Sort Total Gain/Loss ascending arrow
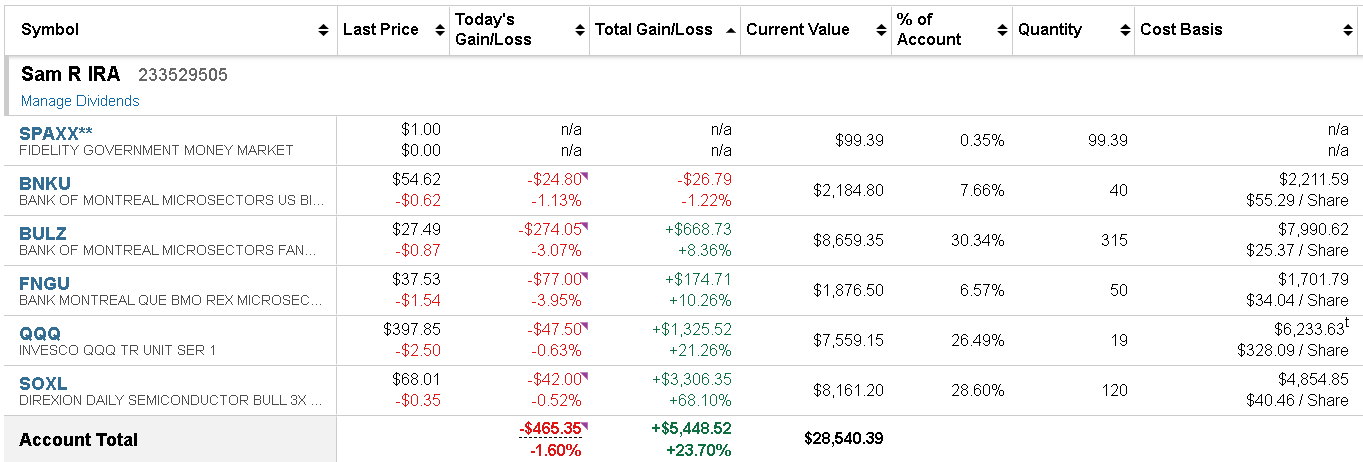The image size is (1363, 462). (731, 30)
